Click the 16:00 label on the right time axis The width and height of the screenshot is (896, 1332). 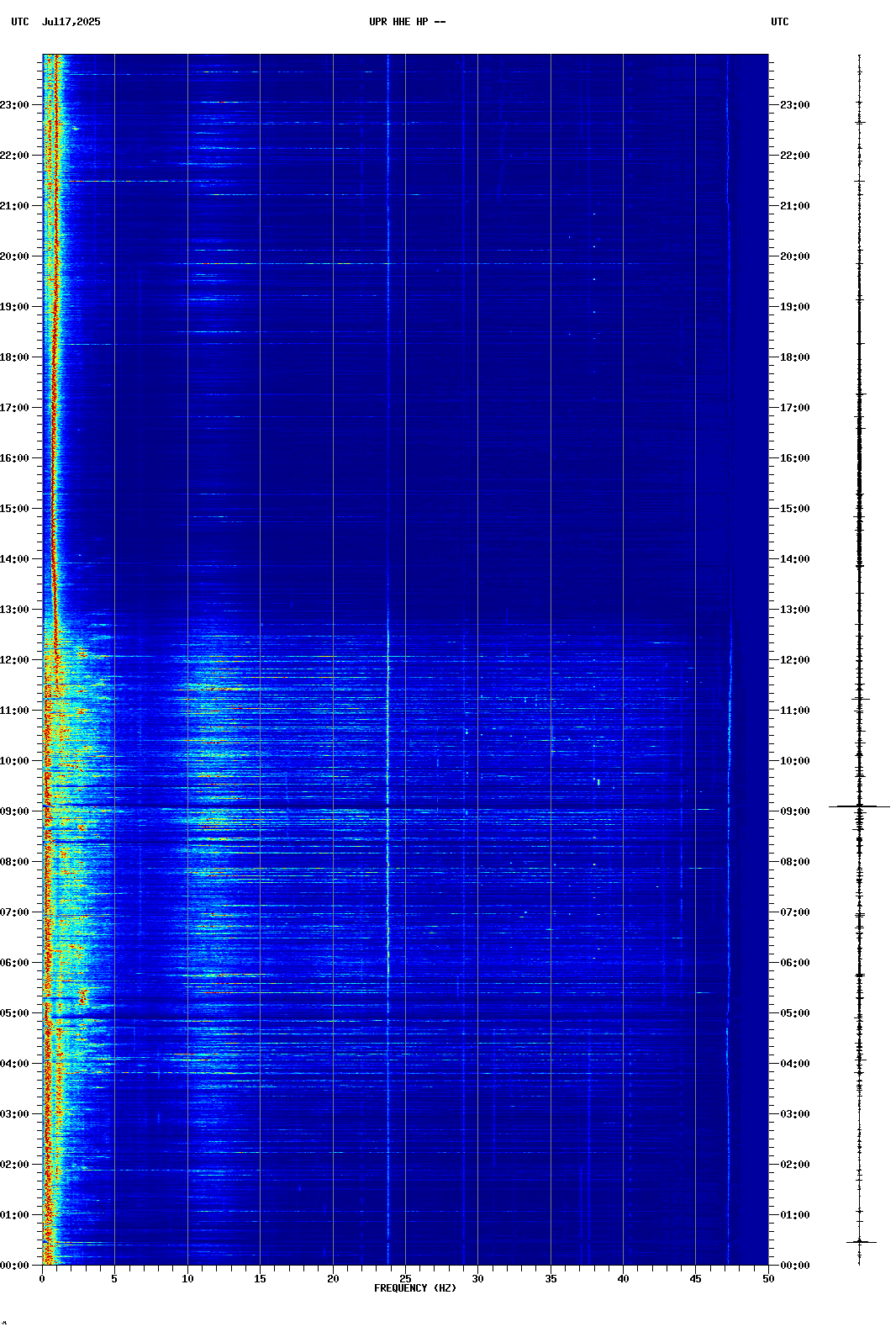click(x=795, y=458)
